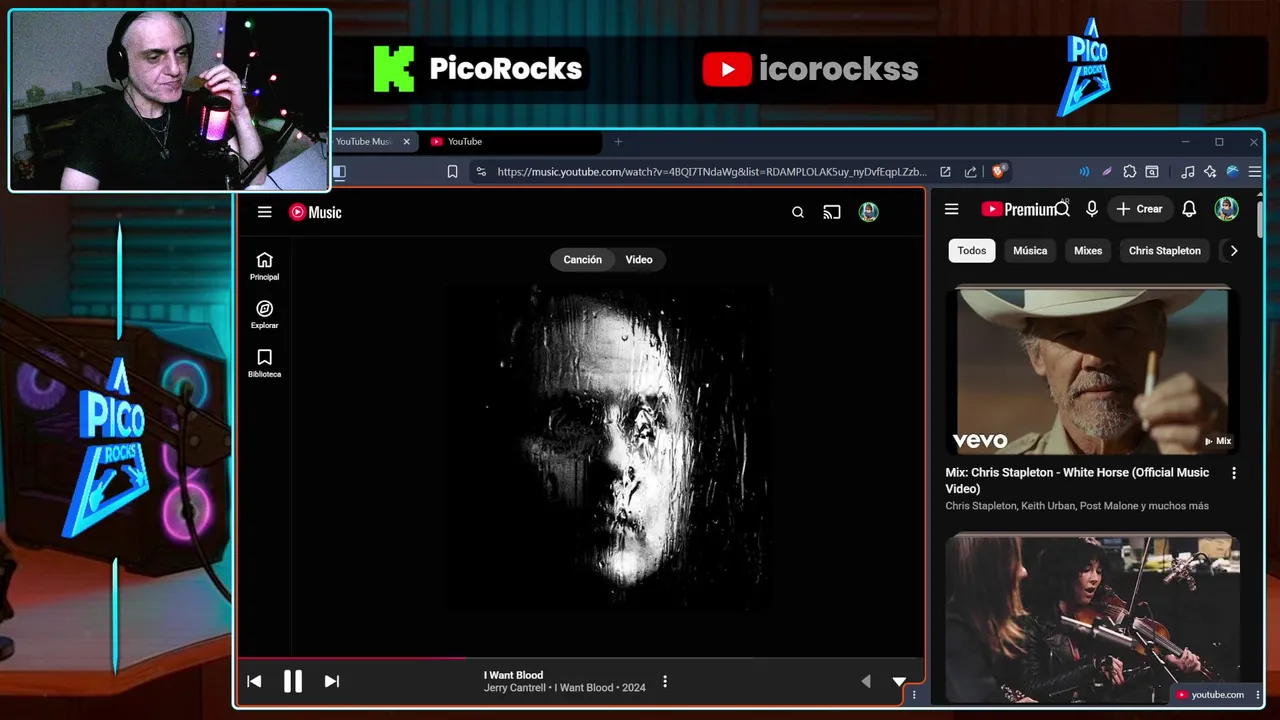Open the Mix: Chris Stapleton video title
Screen dimensions: 1280x720
(x=1077, y=480)
